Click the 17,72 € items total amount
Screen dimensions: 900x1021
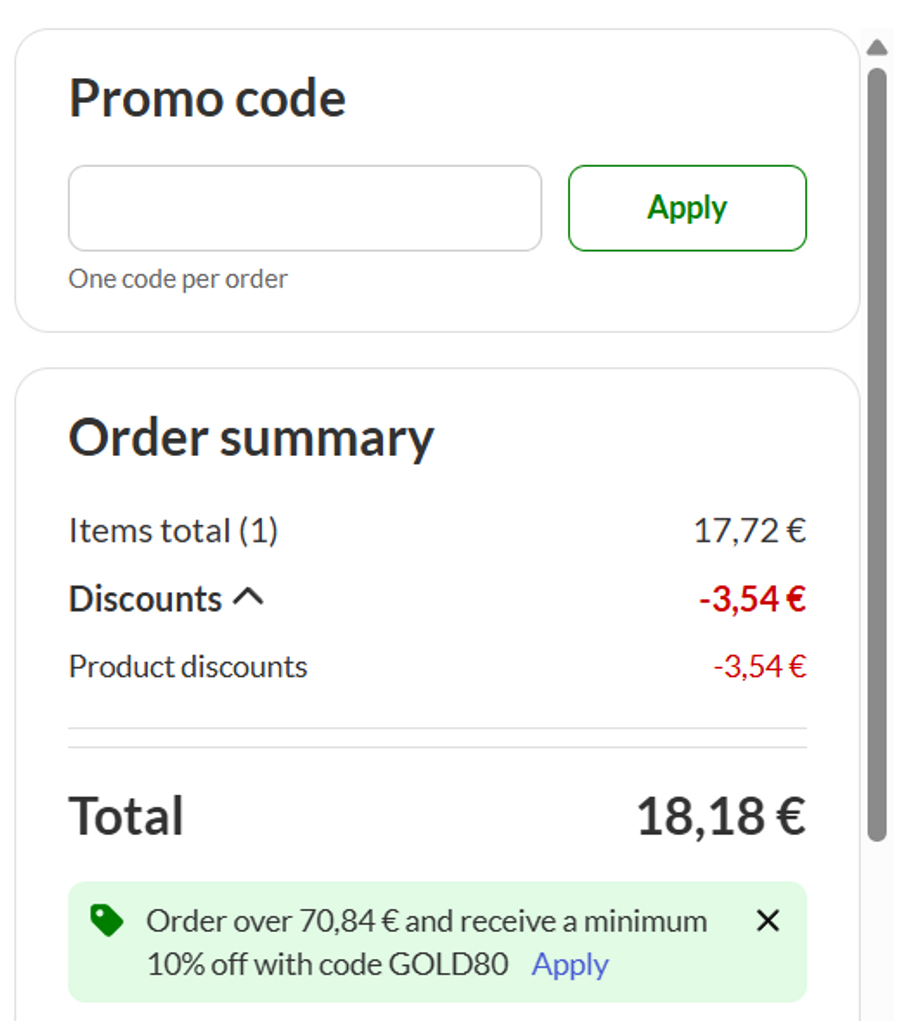tap(749, 530)
